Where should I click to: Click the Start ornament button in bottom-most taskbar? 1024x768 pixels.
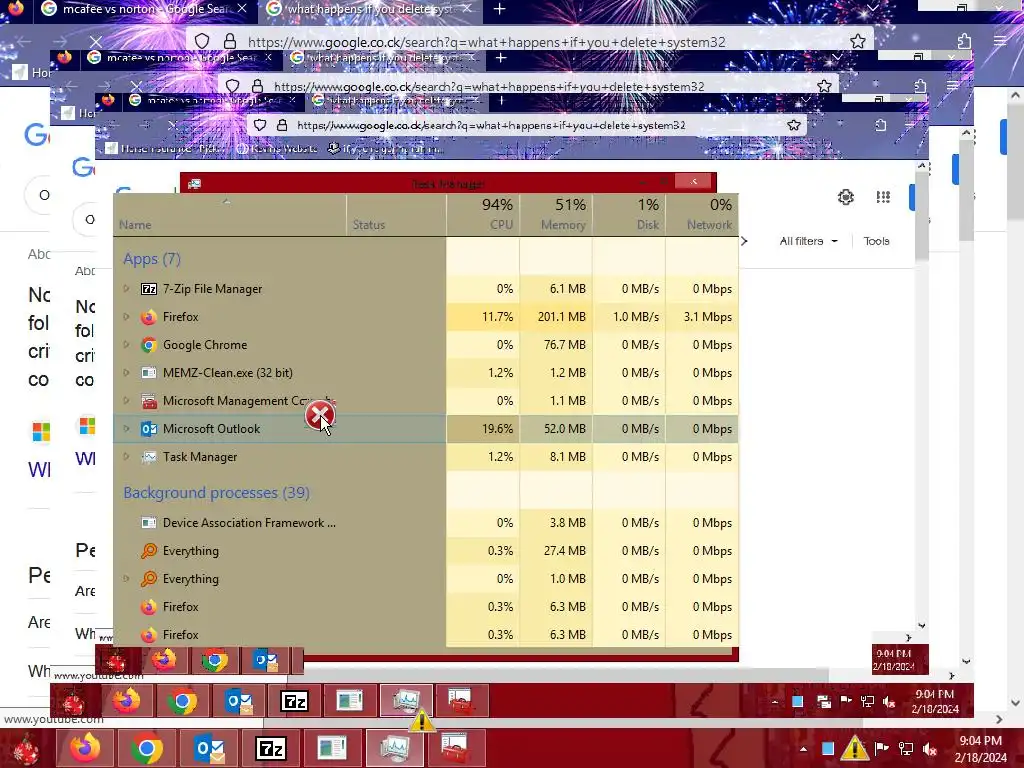[x=25, y=749]
